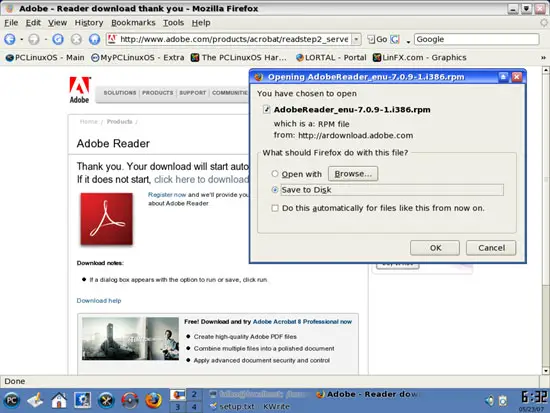Open the Forward button history dropdown
This screenshot has height=413, width=550.
click(x=46, y=39)
